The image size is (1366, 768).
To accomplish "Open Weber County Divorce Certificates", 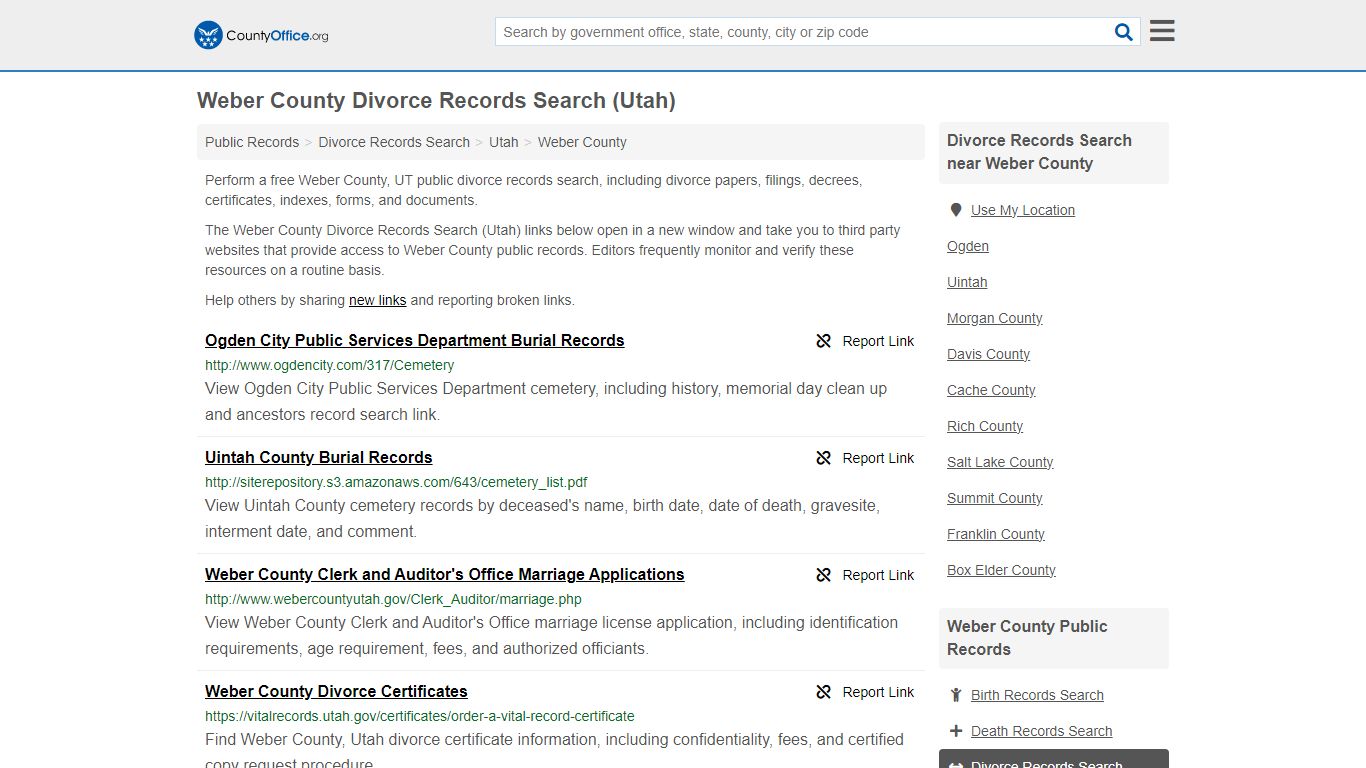I will (336, 691).
